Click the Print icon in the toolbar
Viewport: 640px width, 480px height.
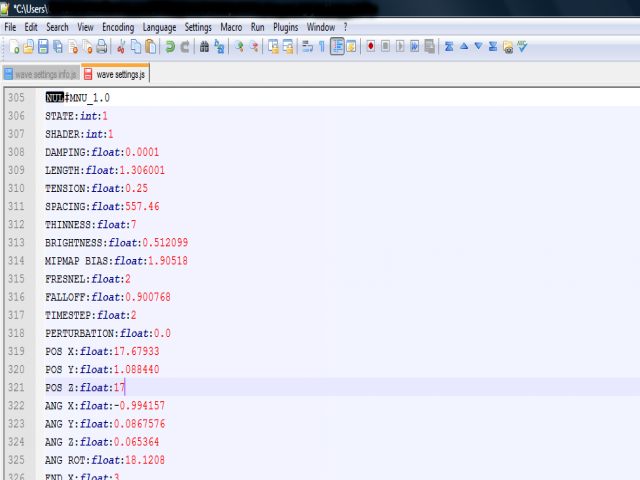tap(101, 46)
